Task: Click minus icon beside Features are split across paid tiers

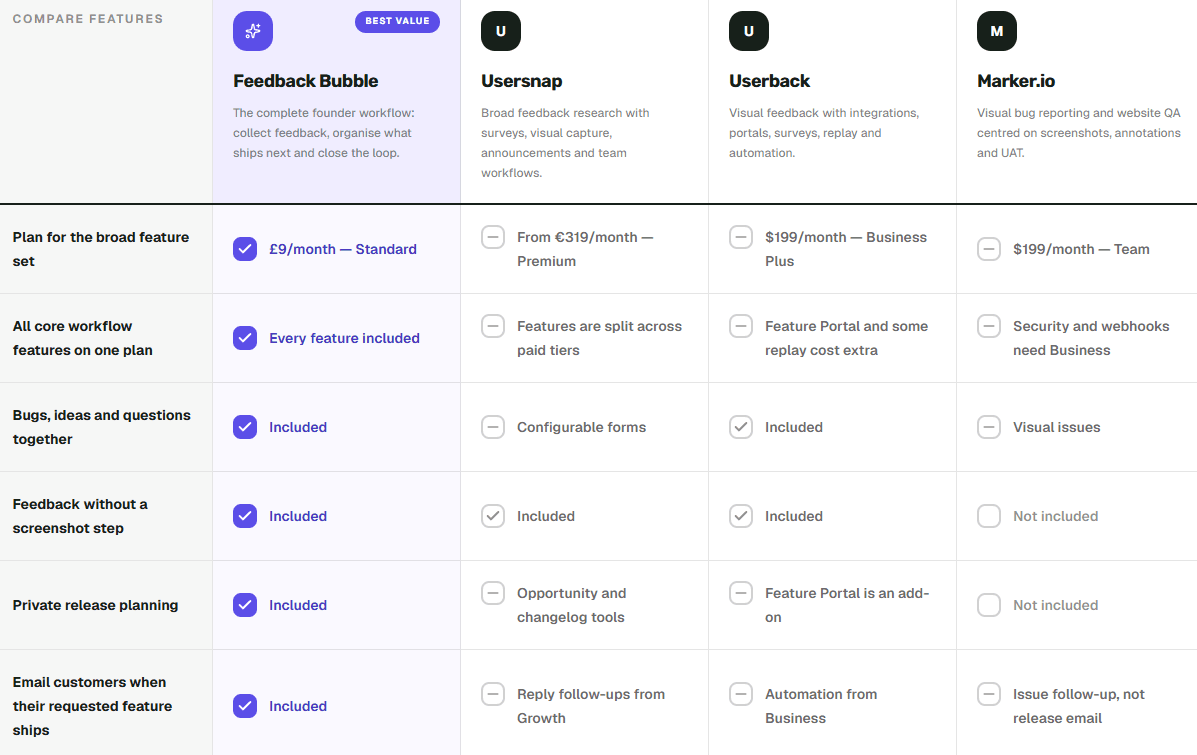Action: coord(493,326)
